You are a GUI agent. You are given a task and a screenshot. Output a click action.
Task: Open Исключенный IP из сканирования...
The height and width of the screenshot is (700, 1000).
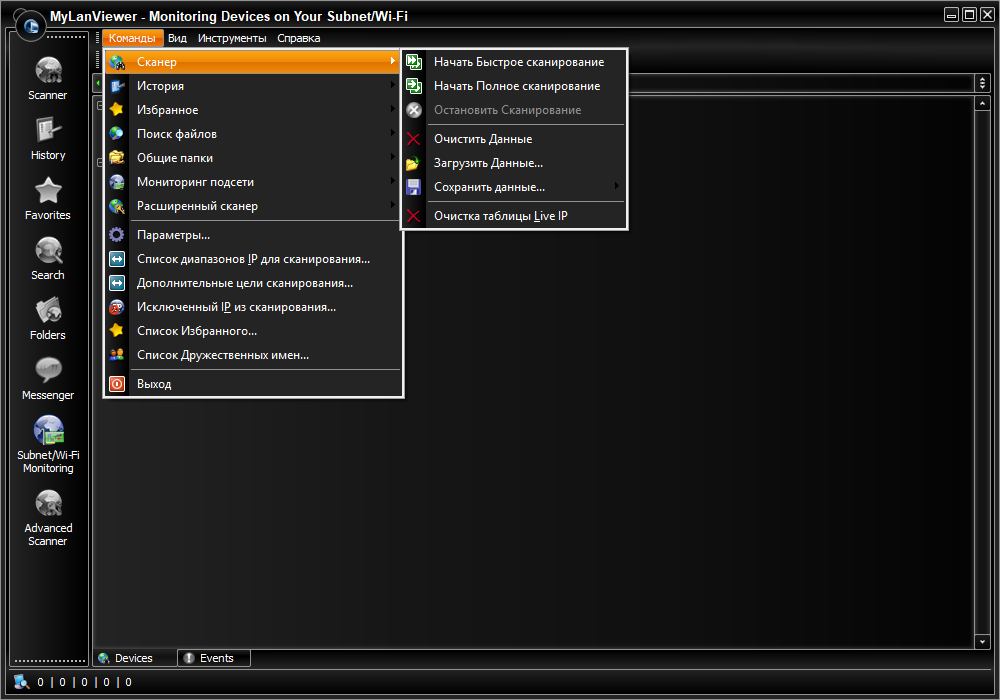click(x=253, y=307)
